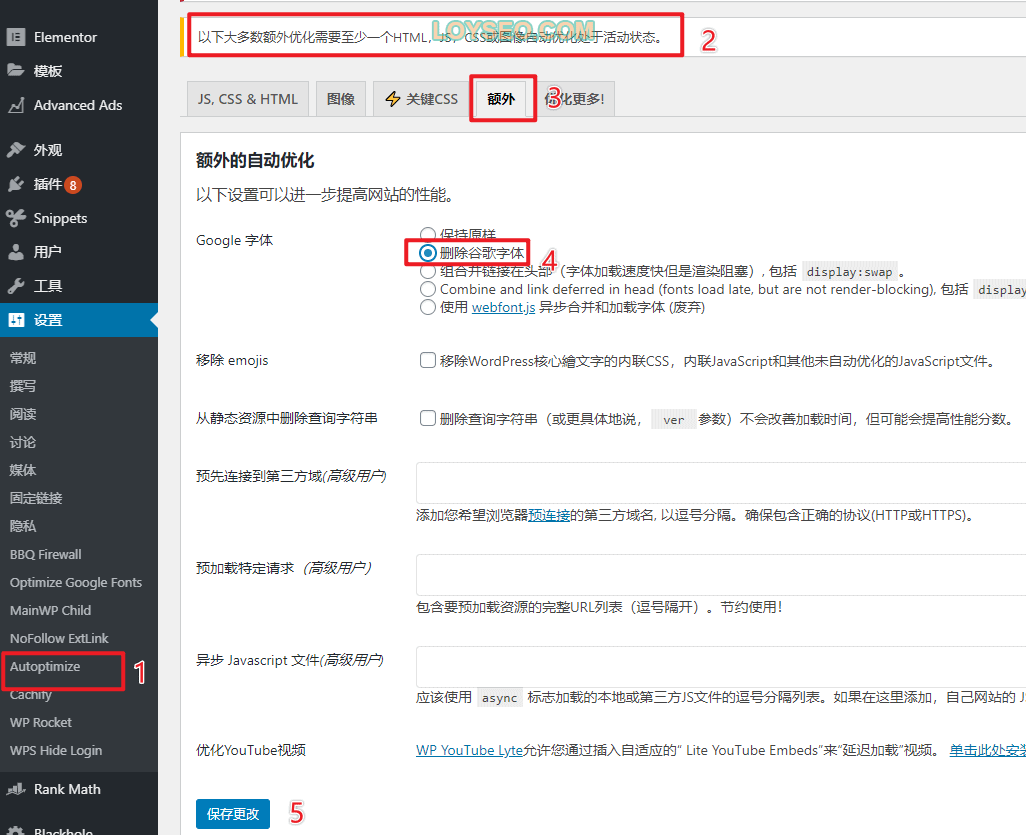Screen dimensions: 1026x835
Task: Switch to the 额外 tab
Action: [501, 99]
